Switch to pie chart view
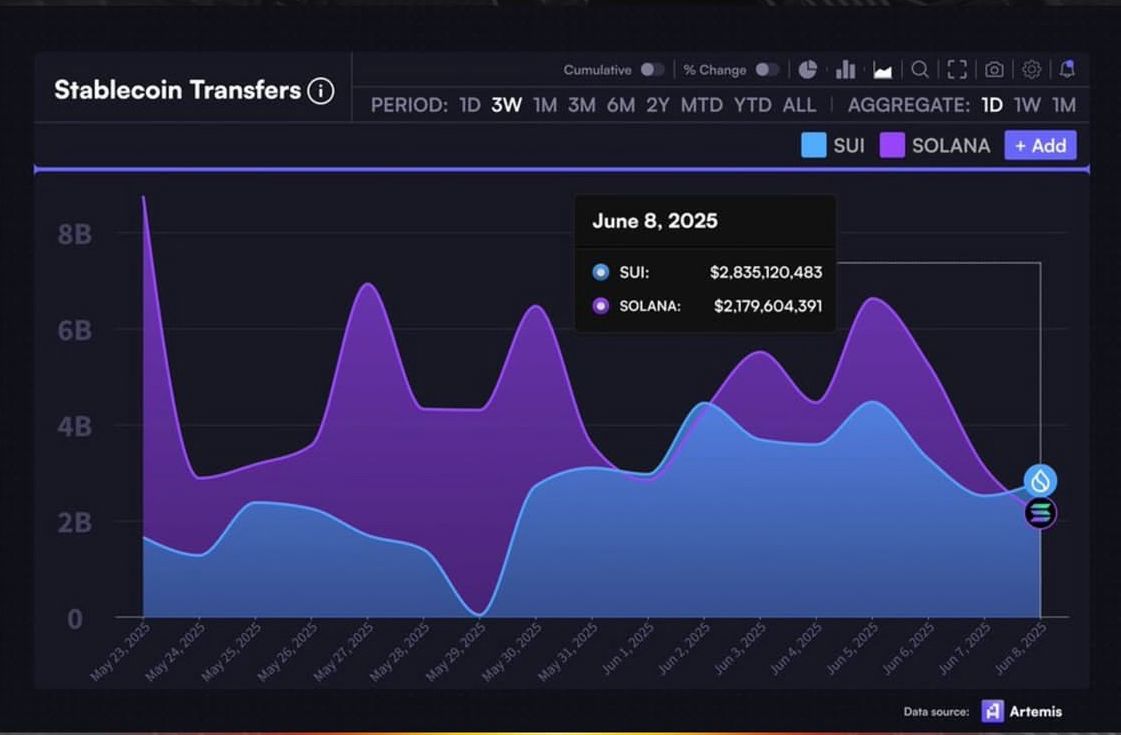The image size is (1121, 735). coord(807,69)
